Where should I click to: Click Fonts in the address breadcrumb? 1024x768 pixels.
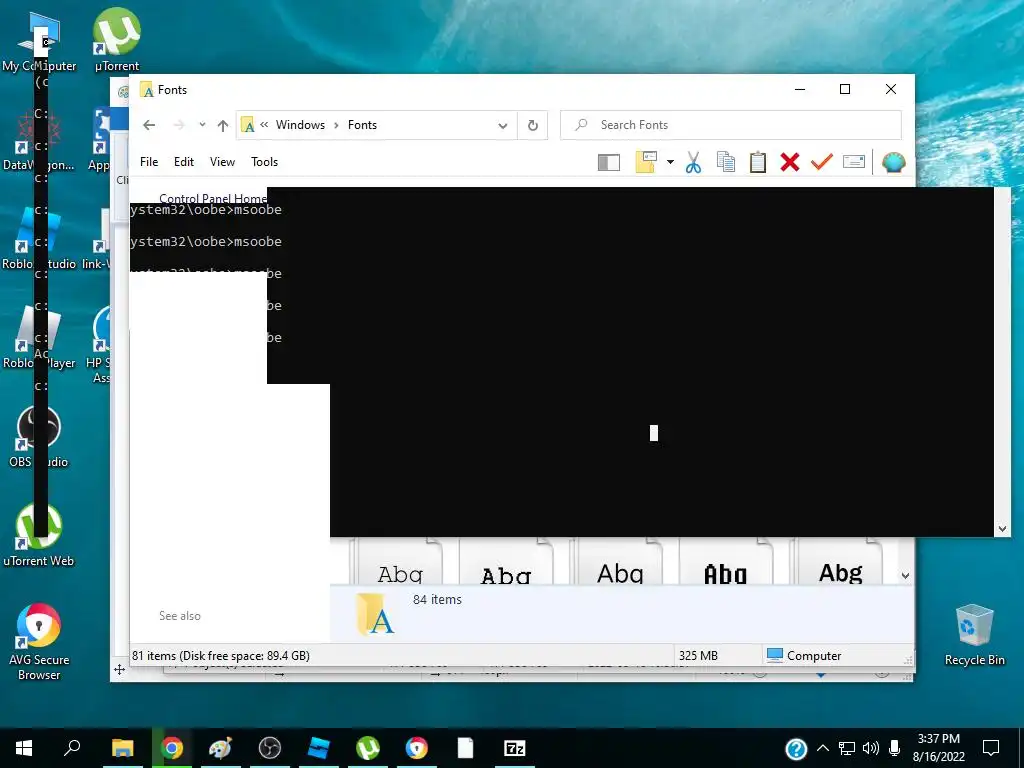coord(362,125)
